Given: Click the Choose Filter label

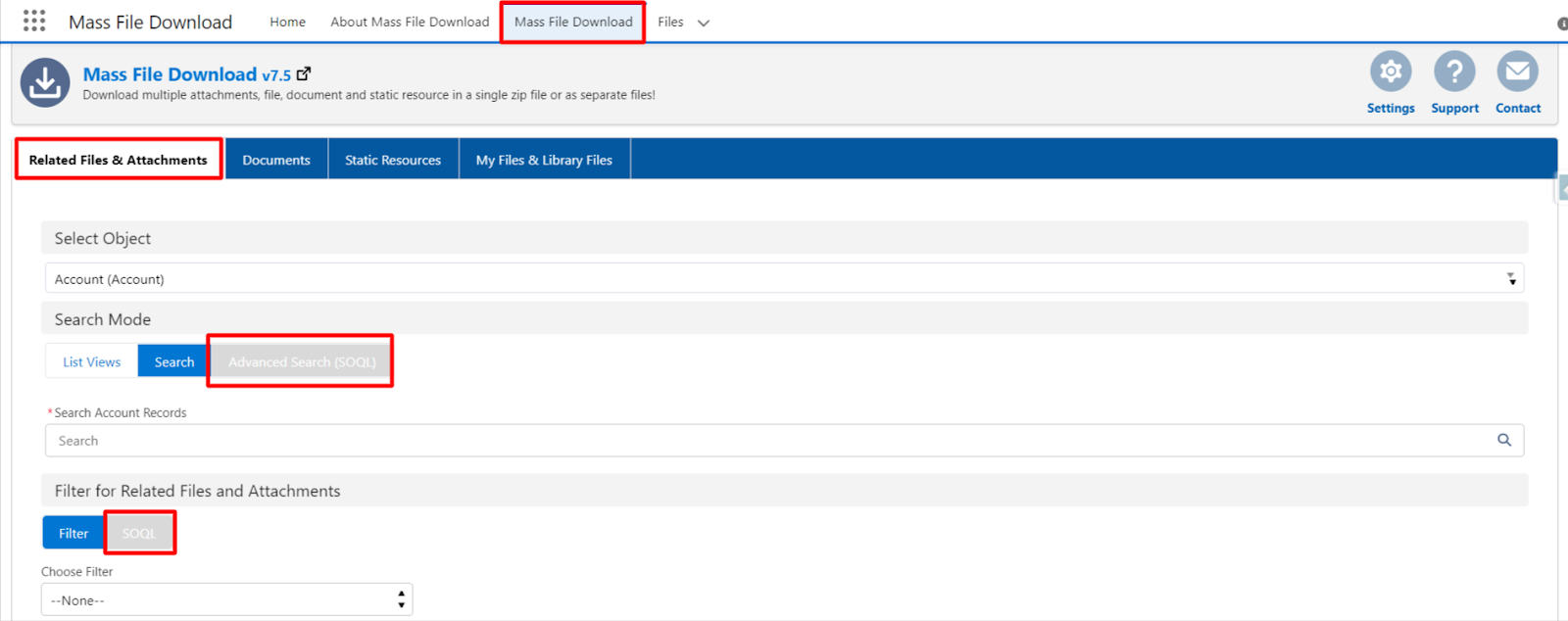Looking at the screenshot, I should [76, 571].
